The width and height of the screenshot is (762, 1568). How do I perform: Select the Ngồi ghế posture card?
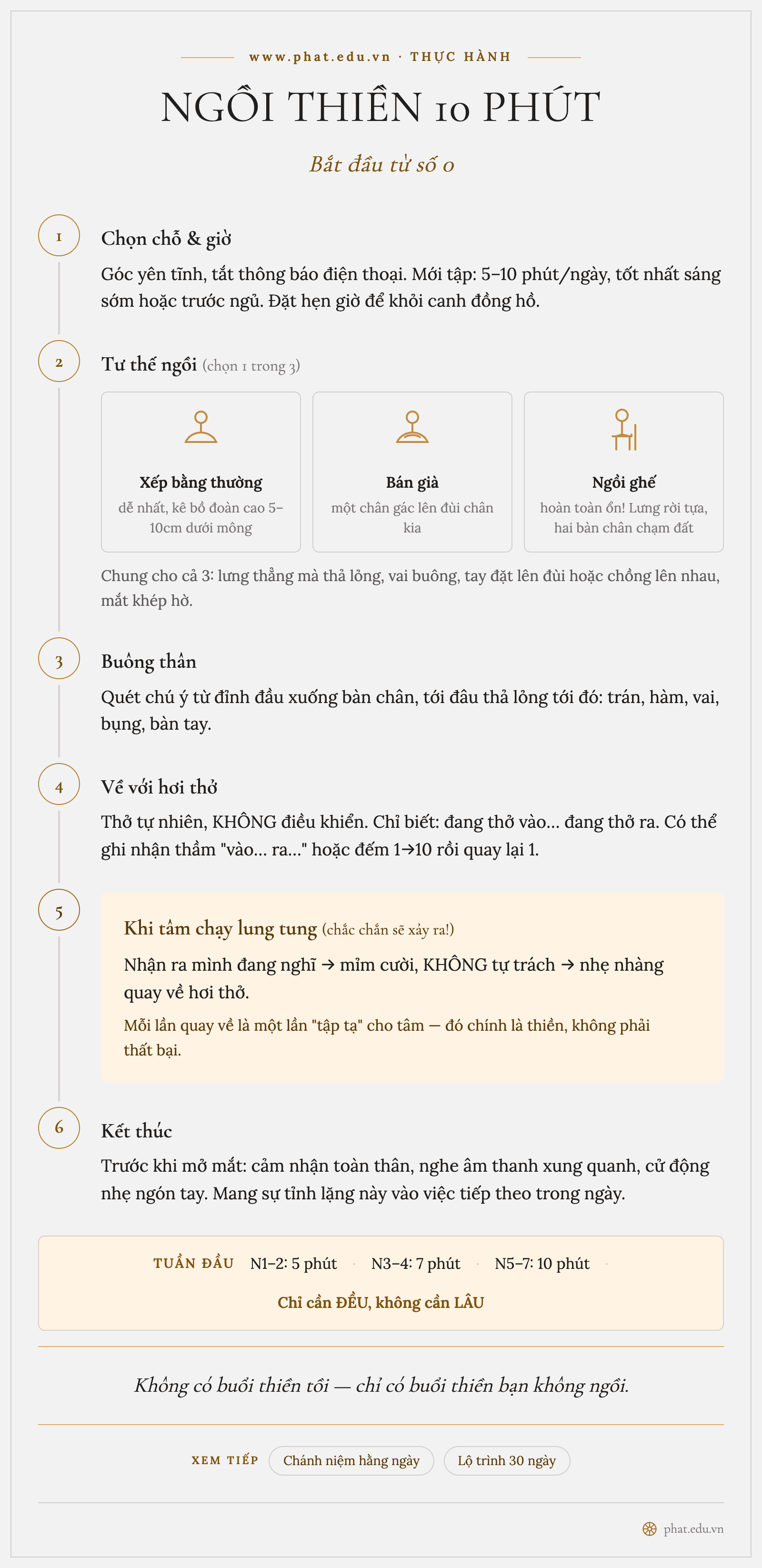point(624,472)
